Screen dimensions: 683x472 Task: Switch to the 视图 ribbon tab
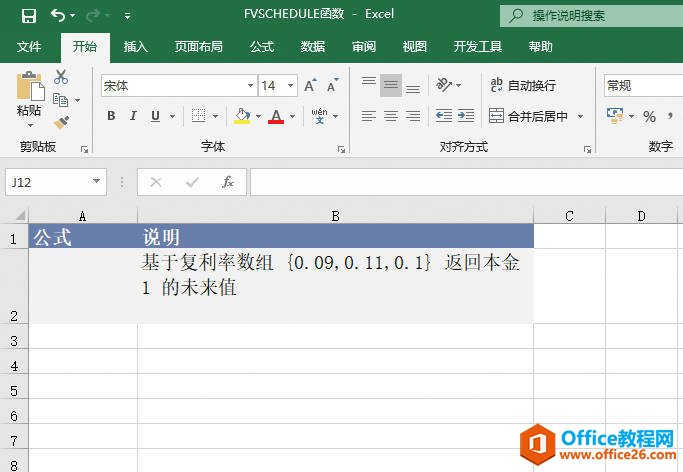tap(414, 46)
